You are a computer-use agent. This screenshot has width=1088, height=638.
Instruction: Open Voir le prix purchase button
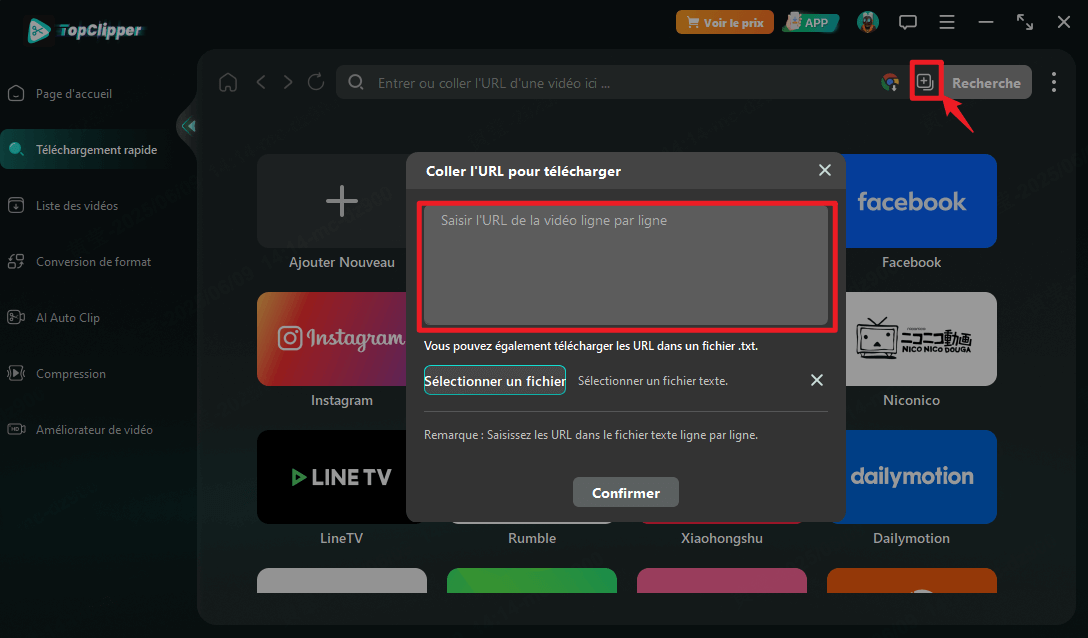click(724, 22)
